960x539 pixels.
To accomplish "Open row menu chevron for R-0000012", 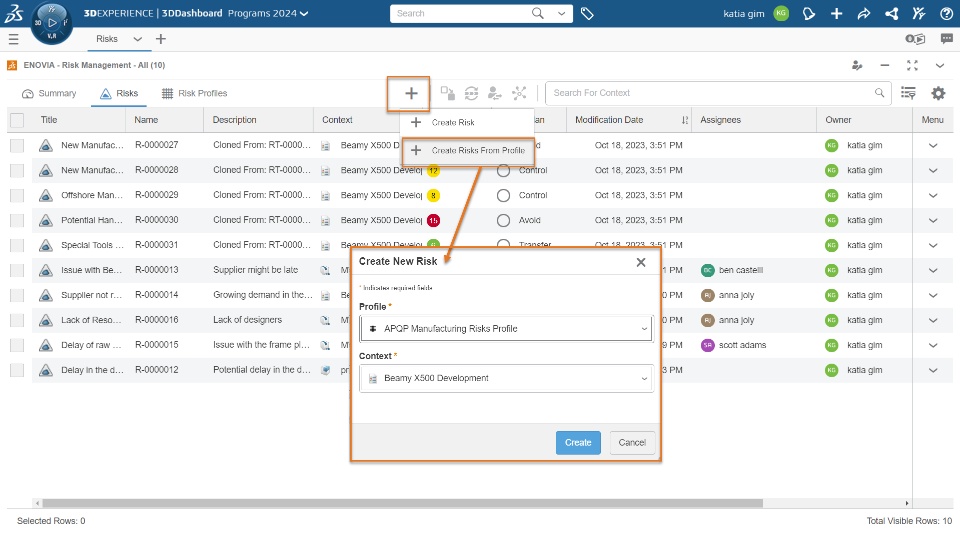I will pyautogui.click(x=933, y=370).
